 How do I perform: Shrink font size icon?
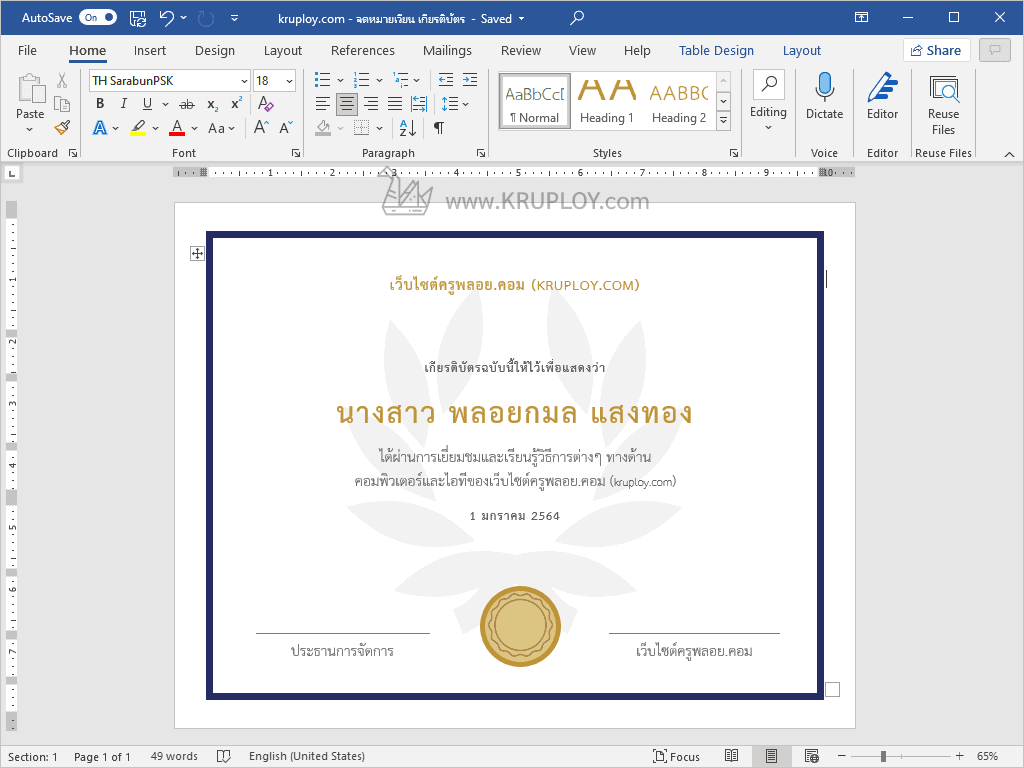pyautogui.click(x=286, y=128)
